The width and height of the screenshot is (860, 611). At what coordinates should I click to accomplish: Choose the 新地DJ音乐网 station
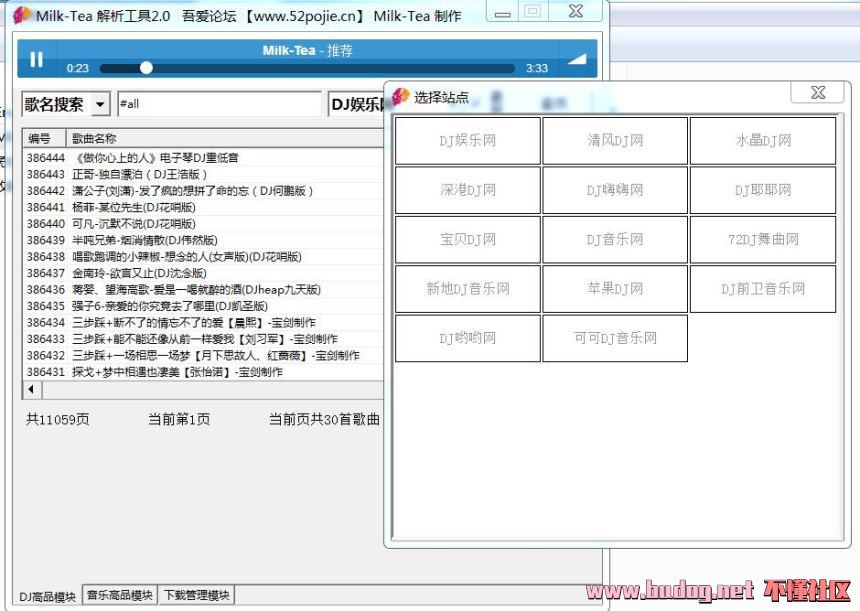(468, 288)
